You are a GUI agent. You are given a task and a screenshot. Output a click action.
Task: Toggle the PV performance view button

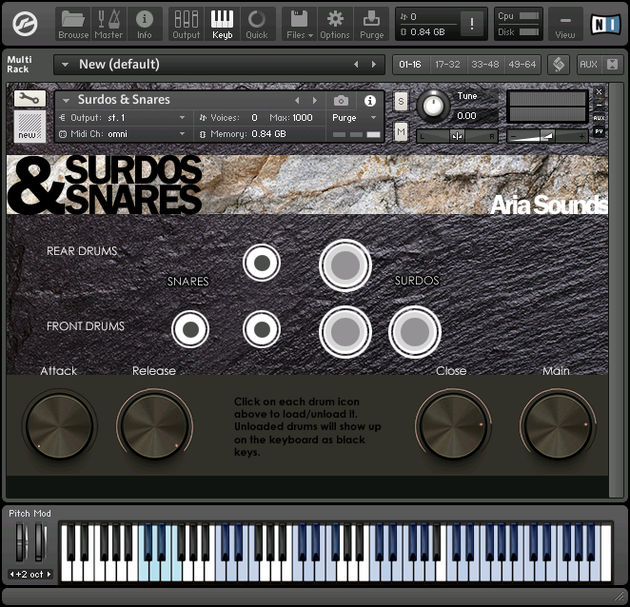(599, 131)
